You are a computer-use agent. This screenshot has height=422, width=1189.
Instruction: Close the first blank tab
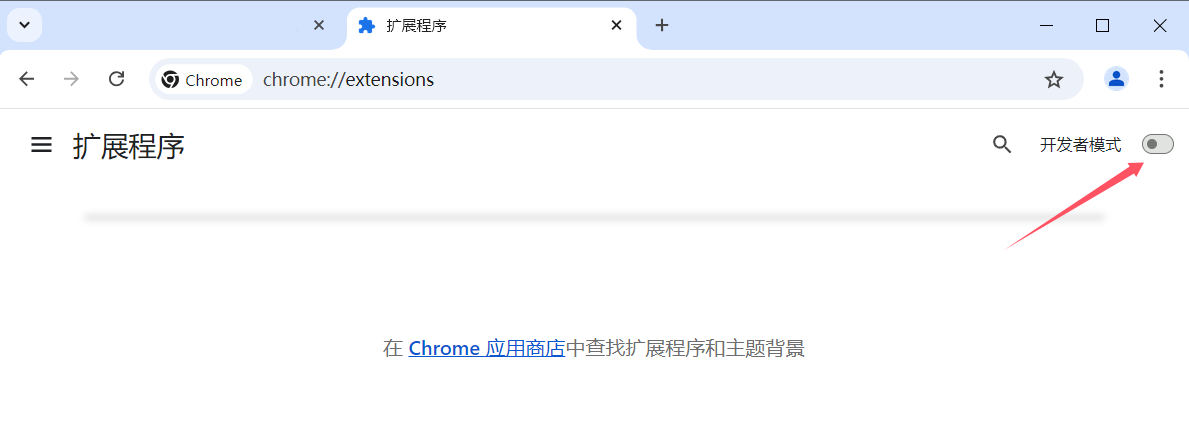319,26
